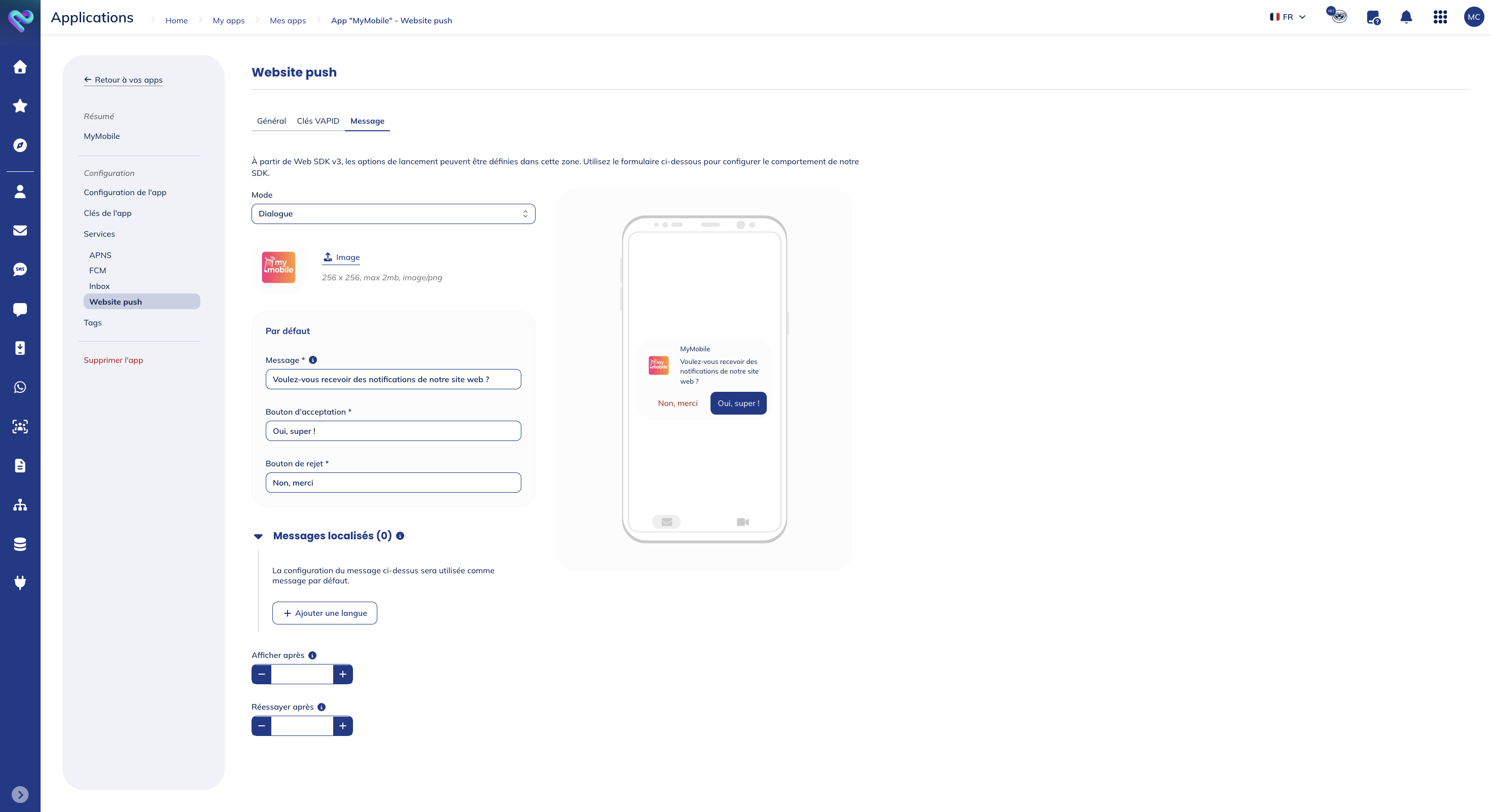Click the notifications bell icon
The width and height of the screenshot is (1491, 812).
tap(1406, 17)
